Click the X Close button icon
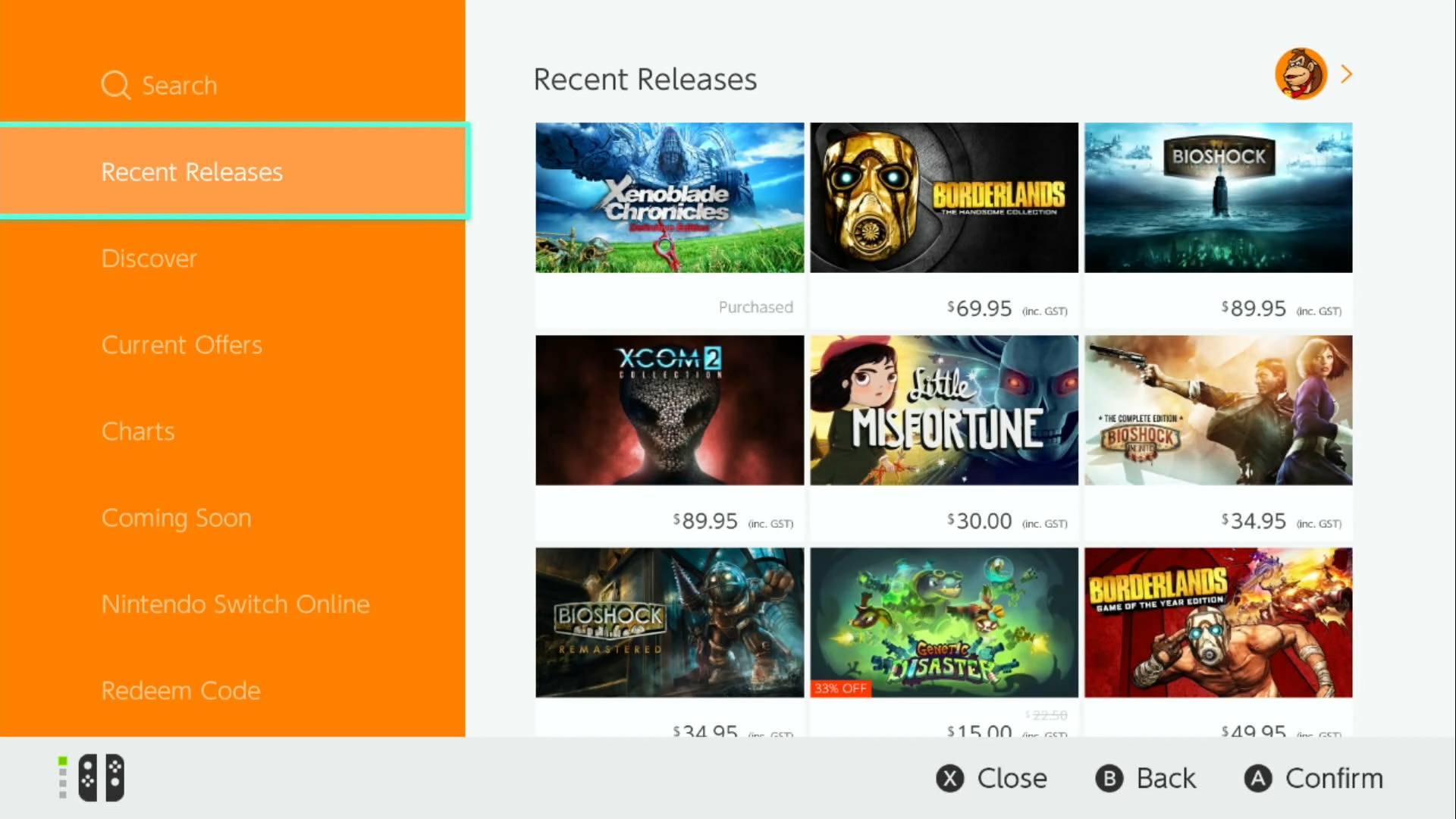 pyautogui.click(x=949, y=778)
